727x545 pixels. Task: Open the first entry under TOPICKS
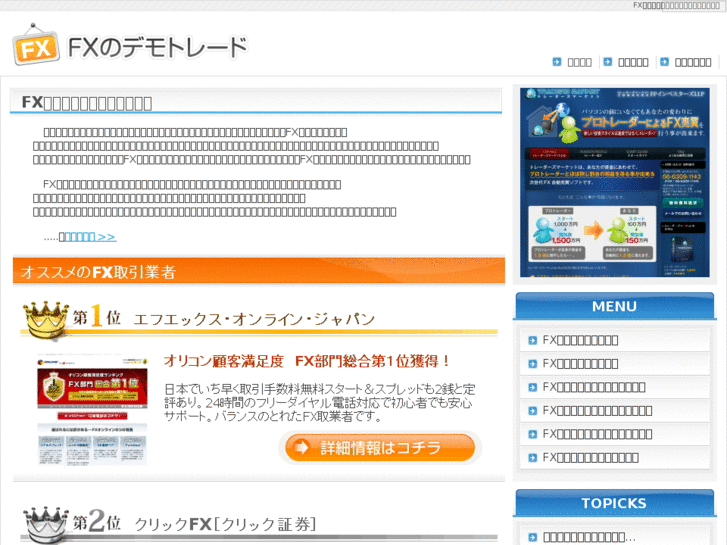(589, 538)
